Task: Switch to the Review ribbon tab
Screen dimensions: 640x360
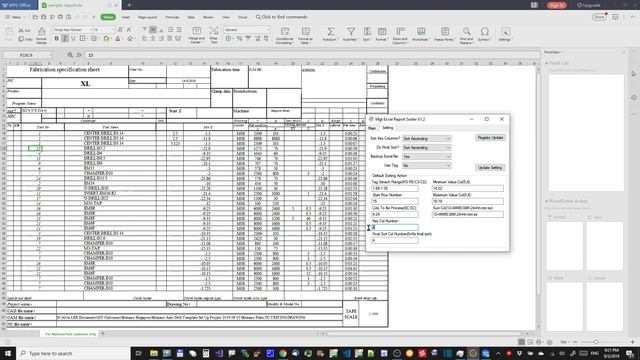Action: pos(208,17)
